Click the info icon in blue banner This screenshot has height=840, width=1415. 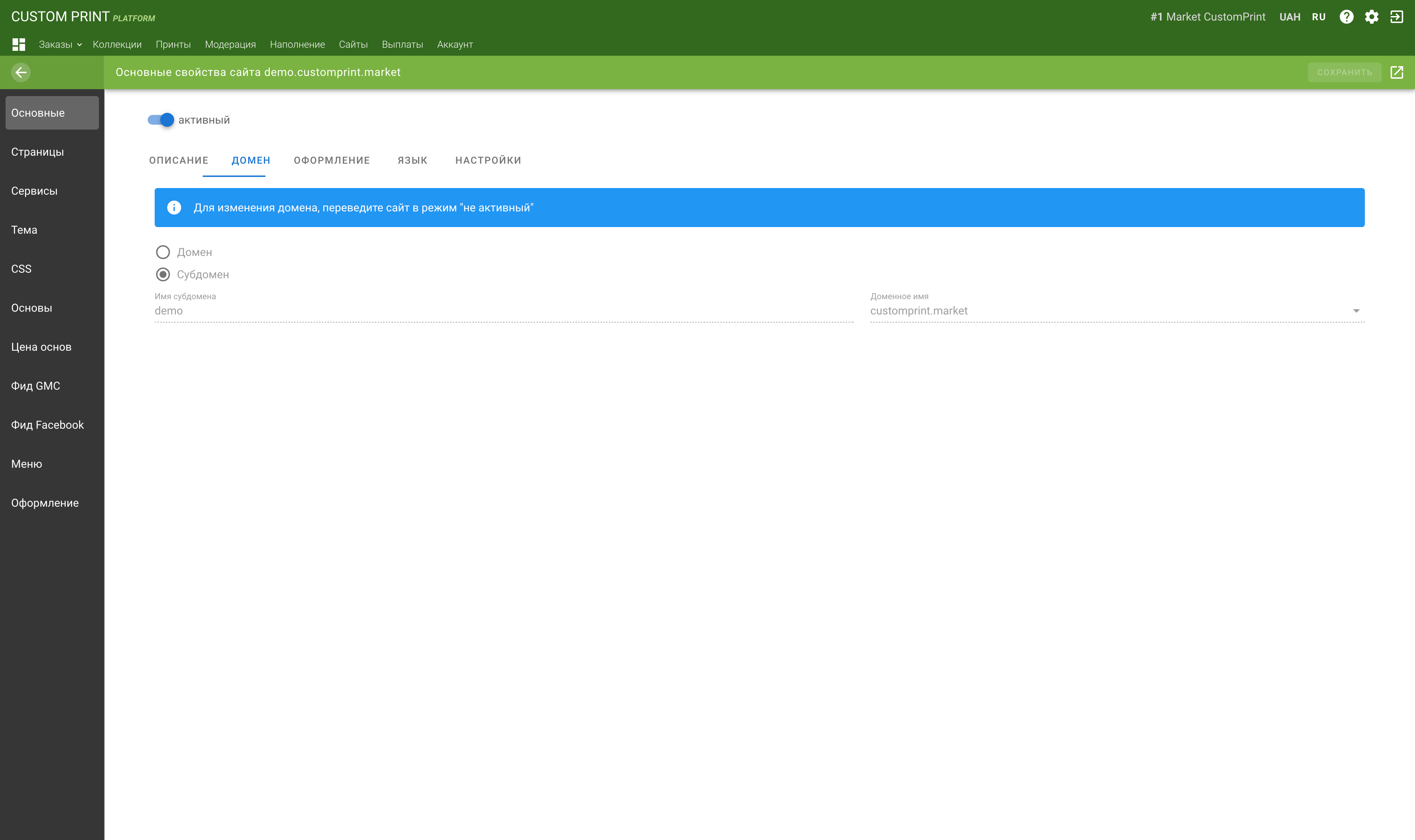click(x=174, y=208)
